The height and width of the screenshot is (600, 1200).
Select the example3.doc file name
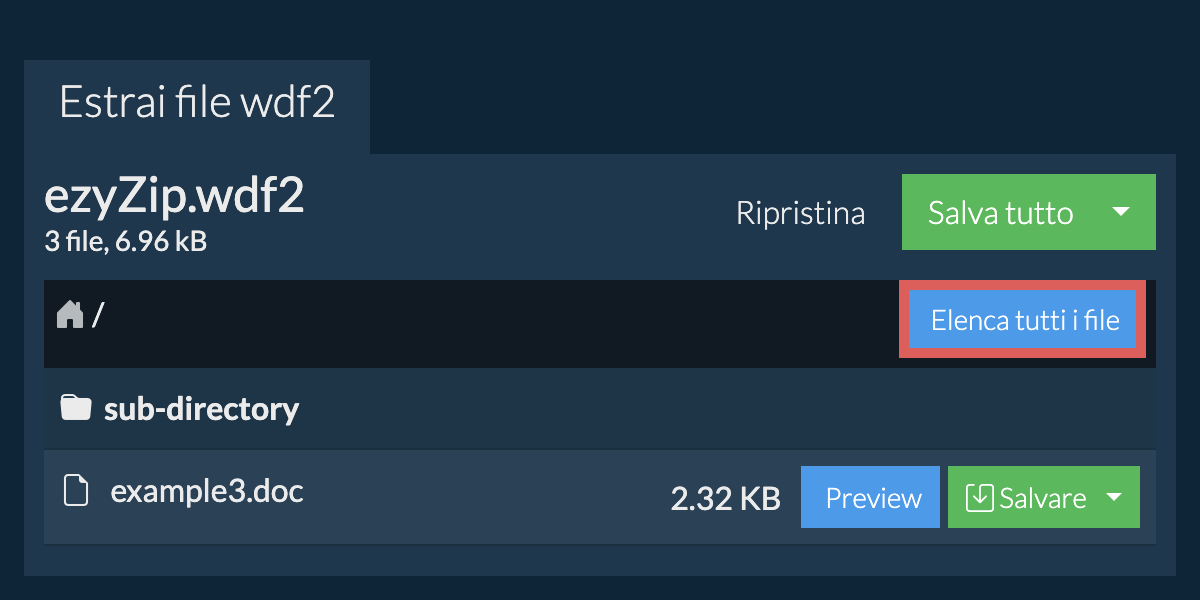click(207, 491)
